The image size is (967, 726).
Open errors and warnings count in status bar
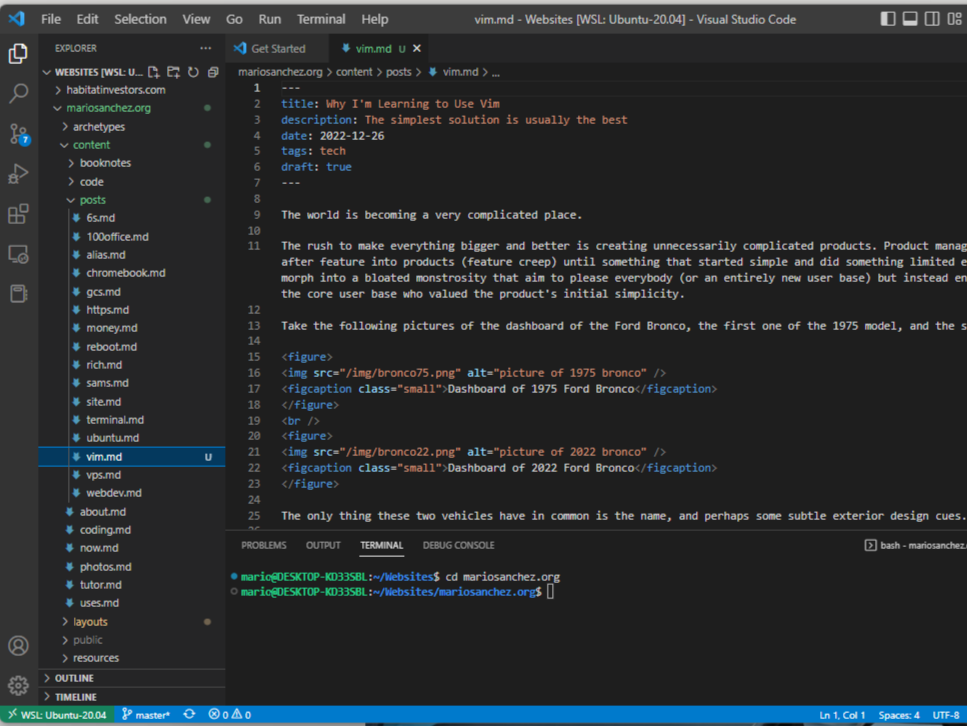click(229, 715)
